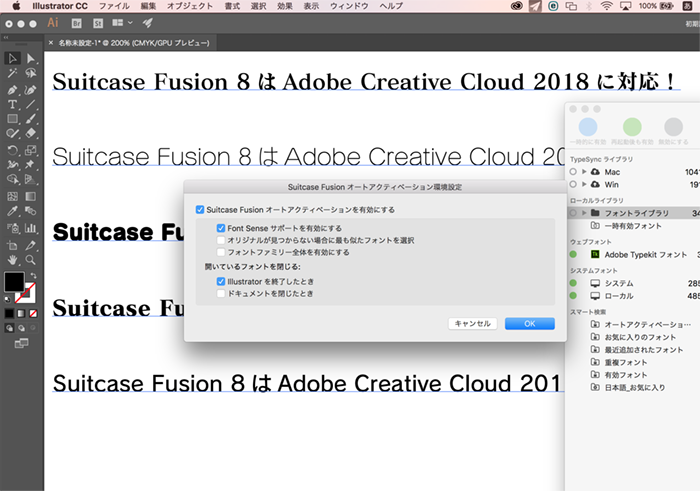
Task: Open Creative Cloud menu bar icon
Action: [x=517, y=6]
